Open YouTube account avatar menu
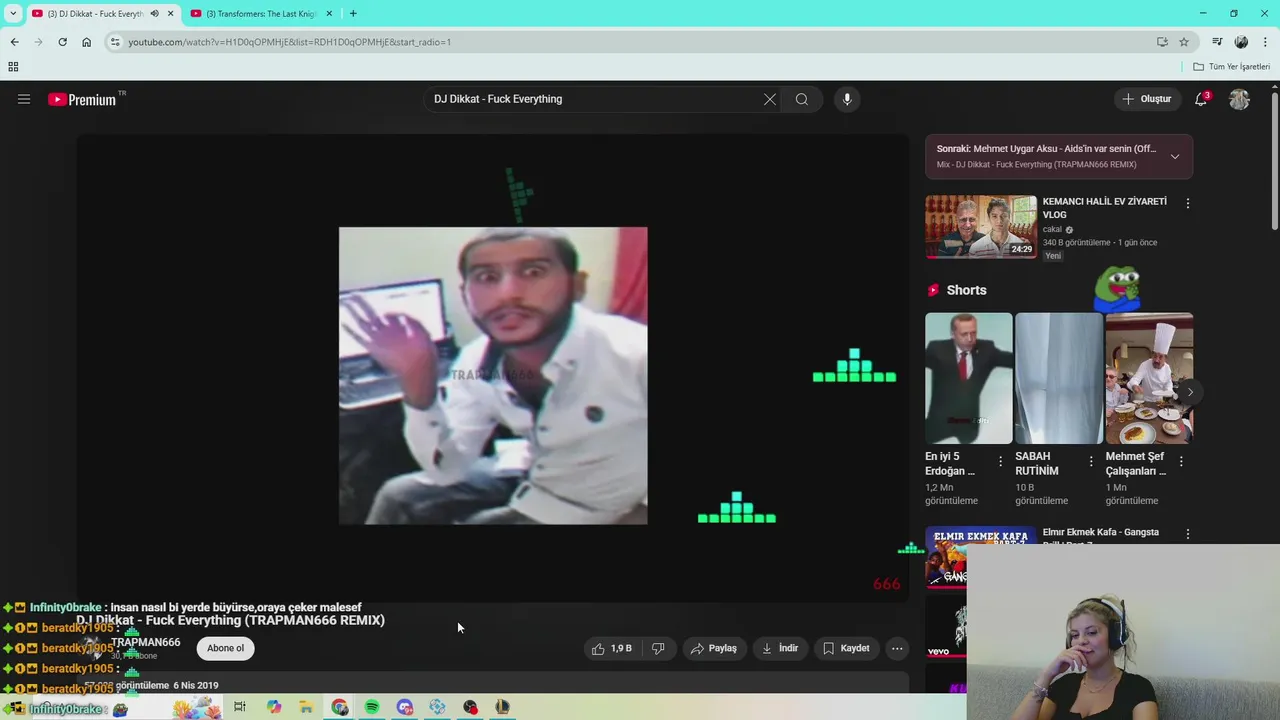Viewport: 1280px width, 720px height. [x=1239, y=99]
